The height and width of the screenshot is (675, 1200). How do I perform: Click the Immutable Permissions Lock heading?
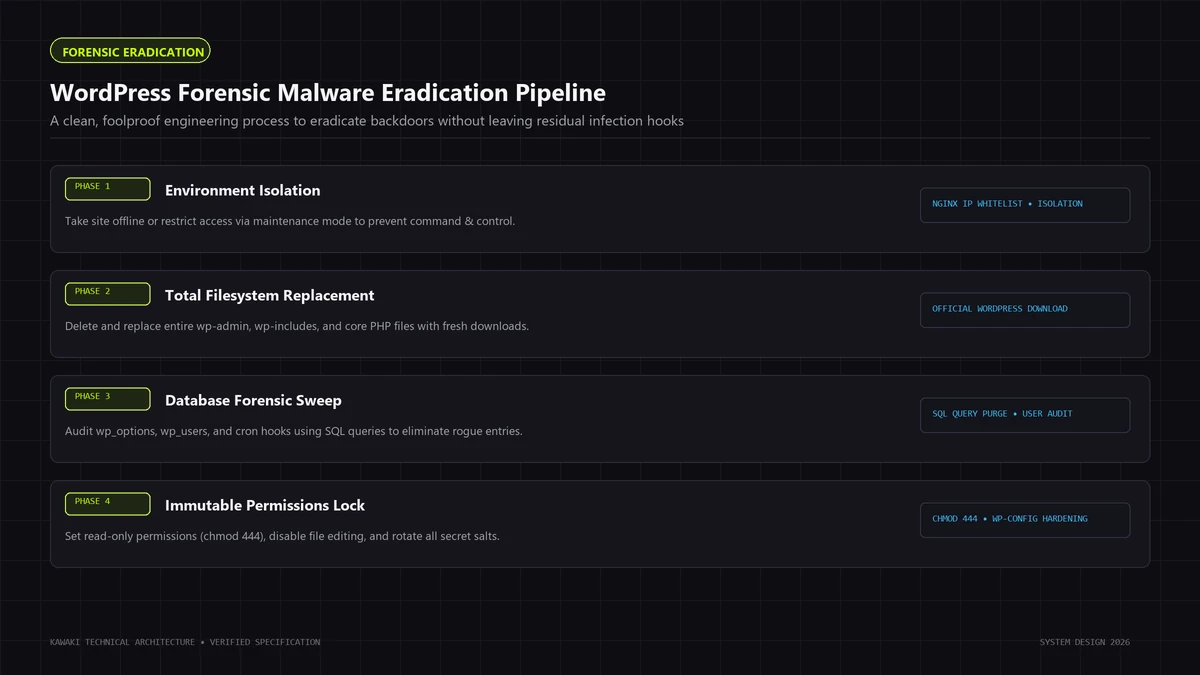265,505
